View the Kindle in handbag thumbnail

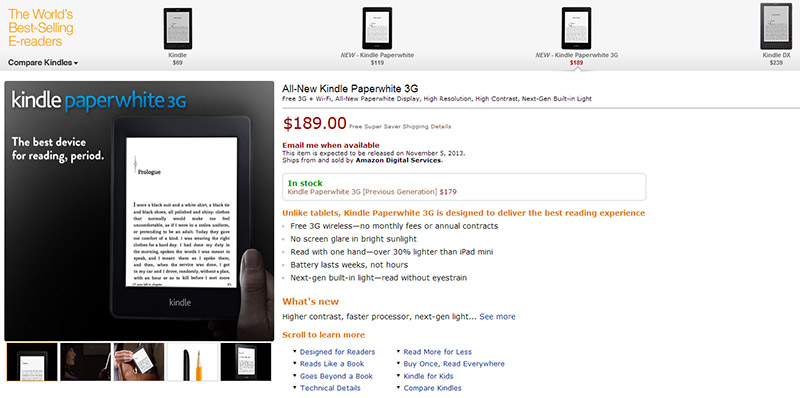(x=139, y=362)
